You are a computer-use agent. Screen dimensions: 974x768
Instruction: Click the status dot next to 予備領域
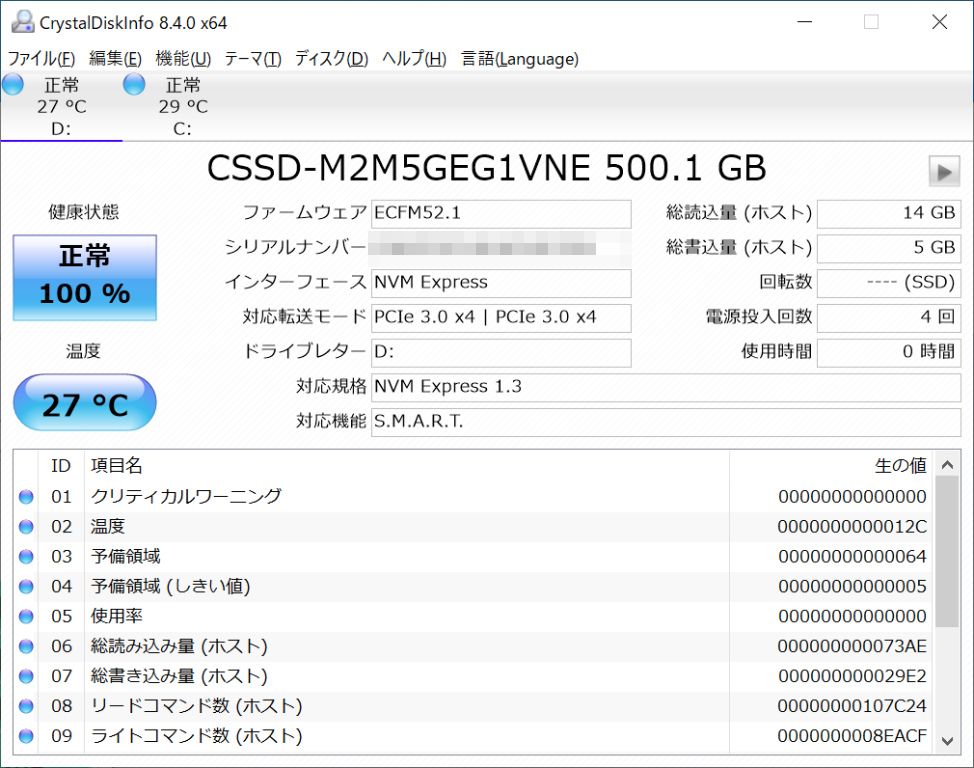pos(25,556)
